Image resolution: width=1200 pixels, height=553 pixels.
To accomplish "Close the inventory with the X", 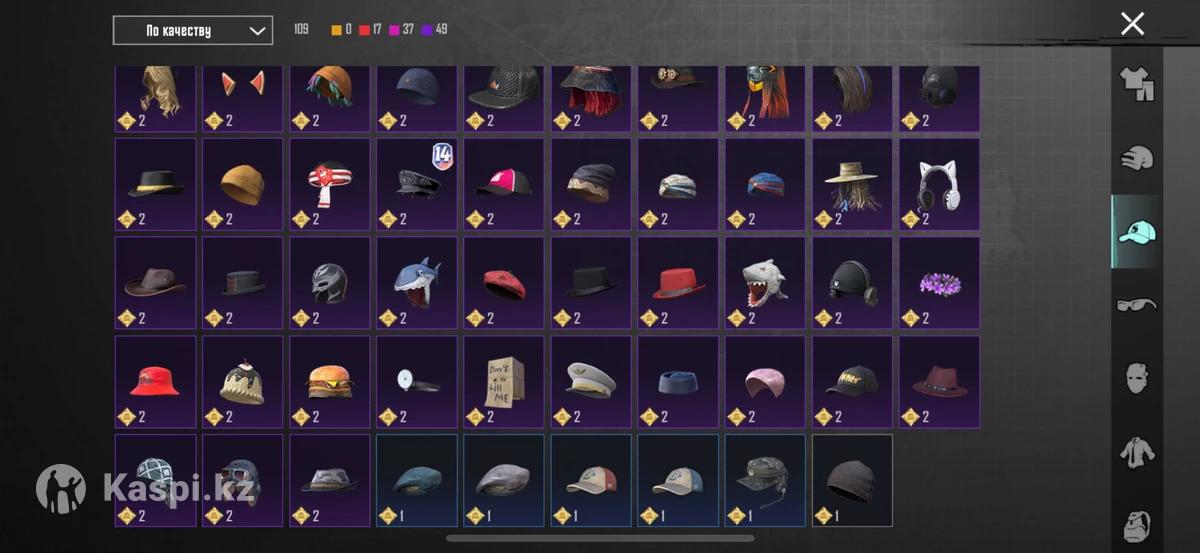I will click(x=1132, y=24).
